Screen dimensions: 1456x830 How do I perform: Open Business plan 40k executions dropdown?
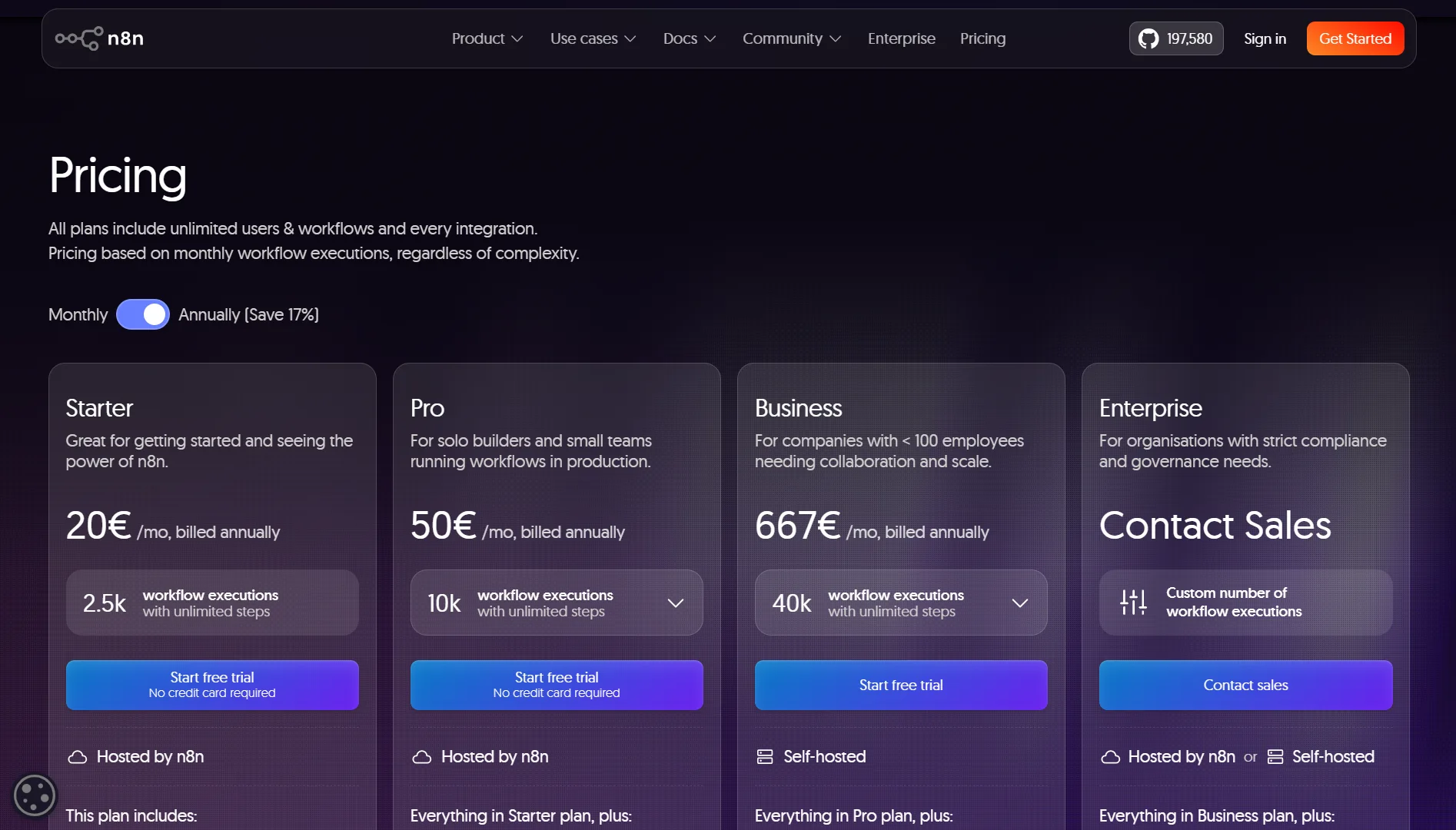901,603
